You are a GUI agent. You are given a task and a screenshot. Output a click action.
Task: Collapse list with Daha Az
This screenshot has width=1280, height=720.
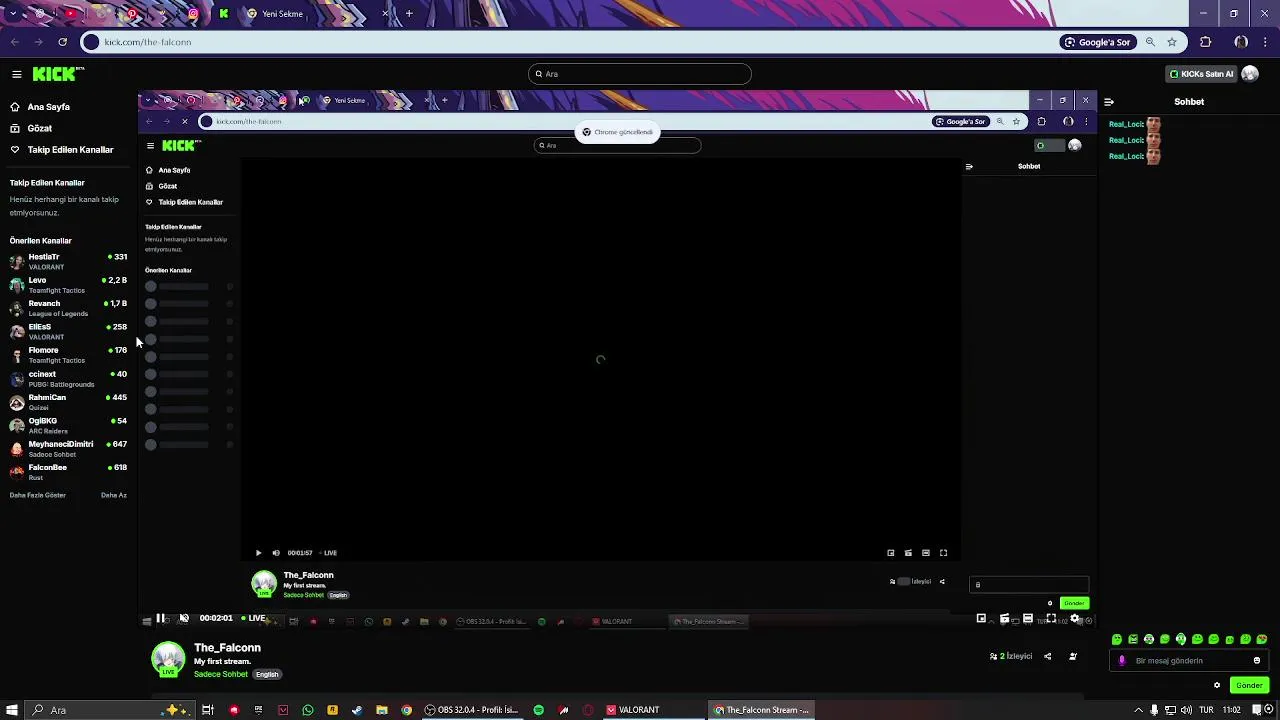coord(114,495)
